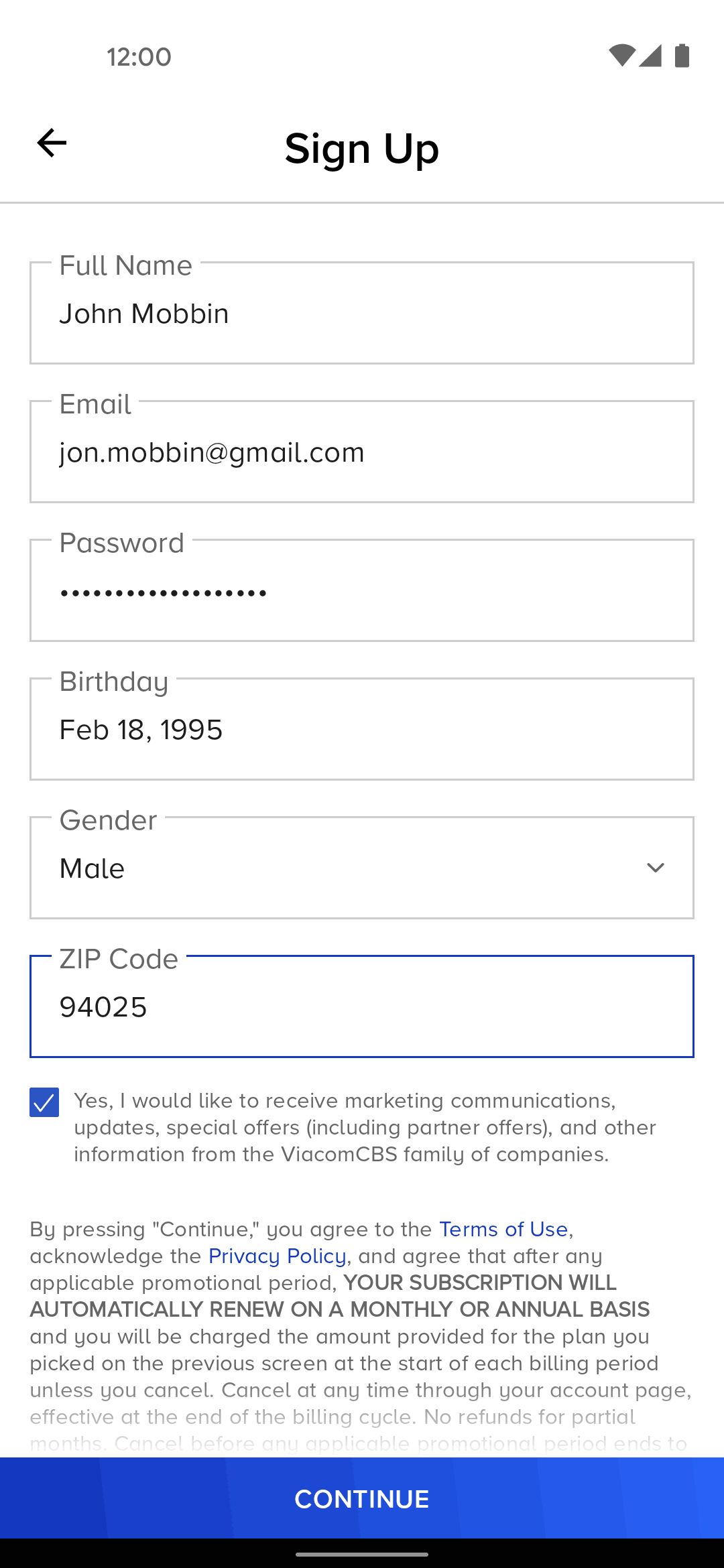The width and height of the screenshot is (724, 1568).
Task: Tap the home gesture bar at bottom
Action: coord(362,1554)
